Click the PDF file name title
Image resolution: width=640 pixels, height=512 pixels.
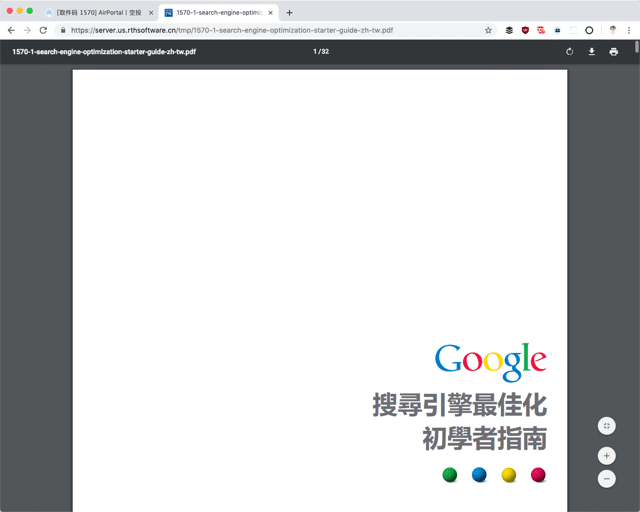[104, 51]
